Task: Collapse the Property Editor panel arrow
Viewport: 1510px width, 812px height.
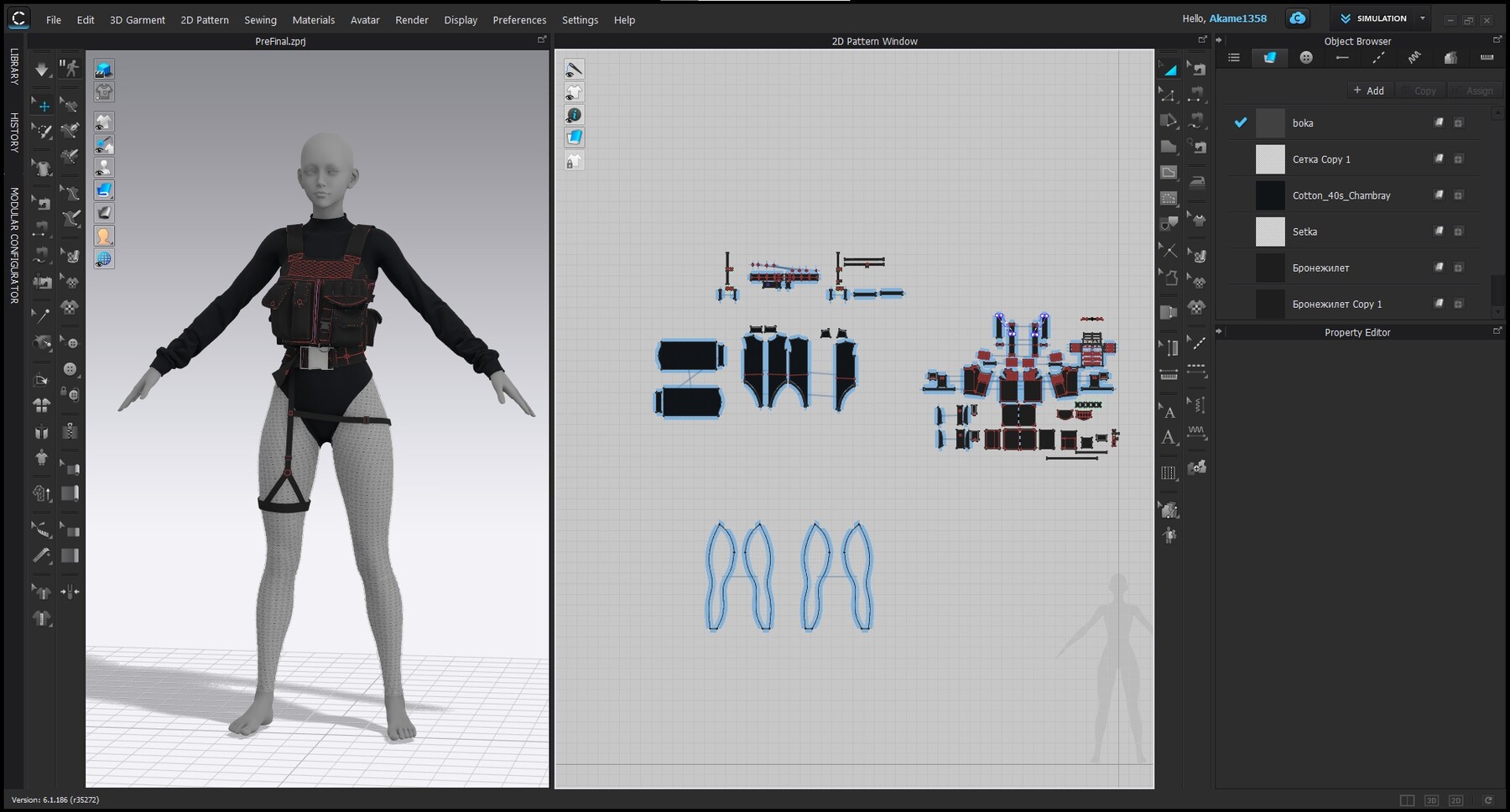Action: click(x=1220, y=331)
